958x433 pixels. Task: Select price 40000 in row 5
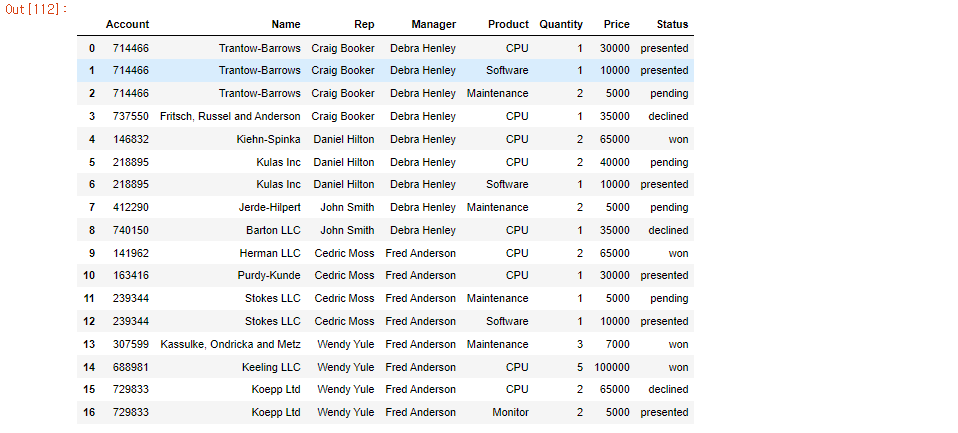[x=615, y=162]
